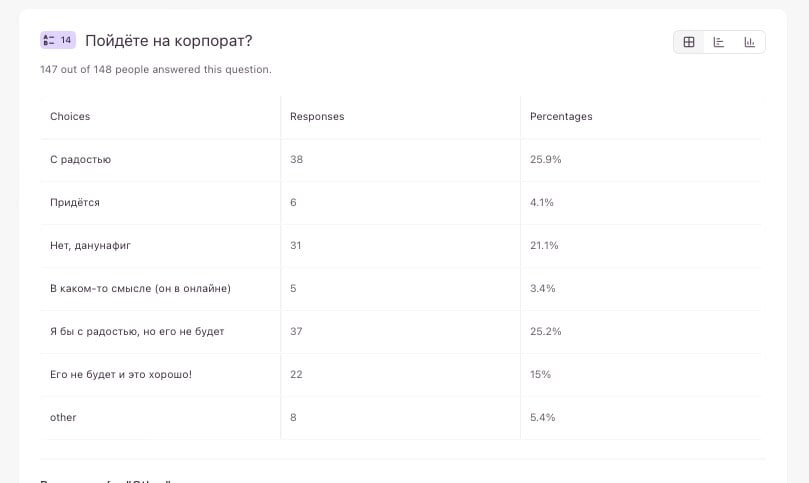Switch to horizontal bar chart view
809x483 pixels.
click(x=719, y=42)
